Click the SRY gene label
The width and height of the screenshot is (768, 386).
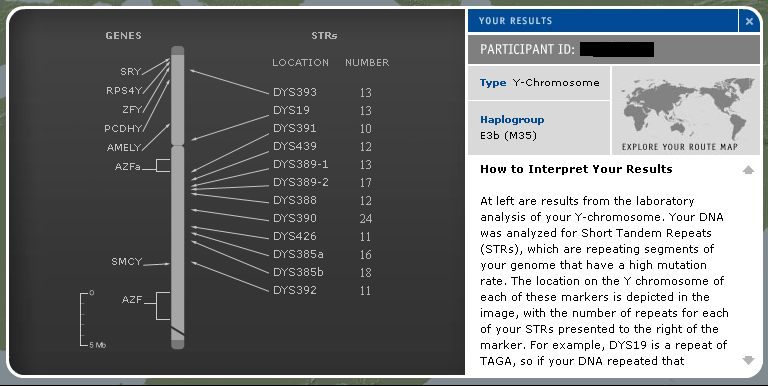coord(130,72)
